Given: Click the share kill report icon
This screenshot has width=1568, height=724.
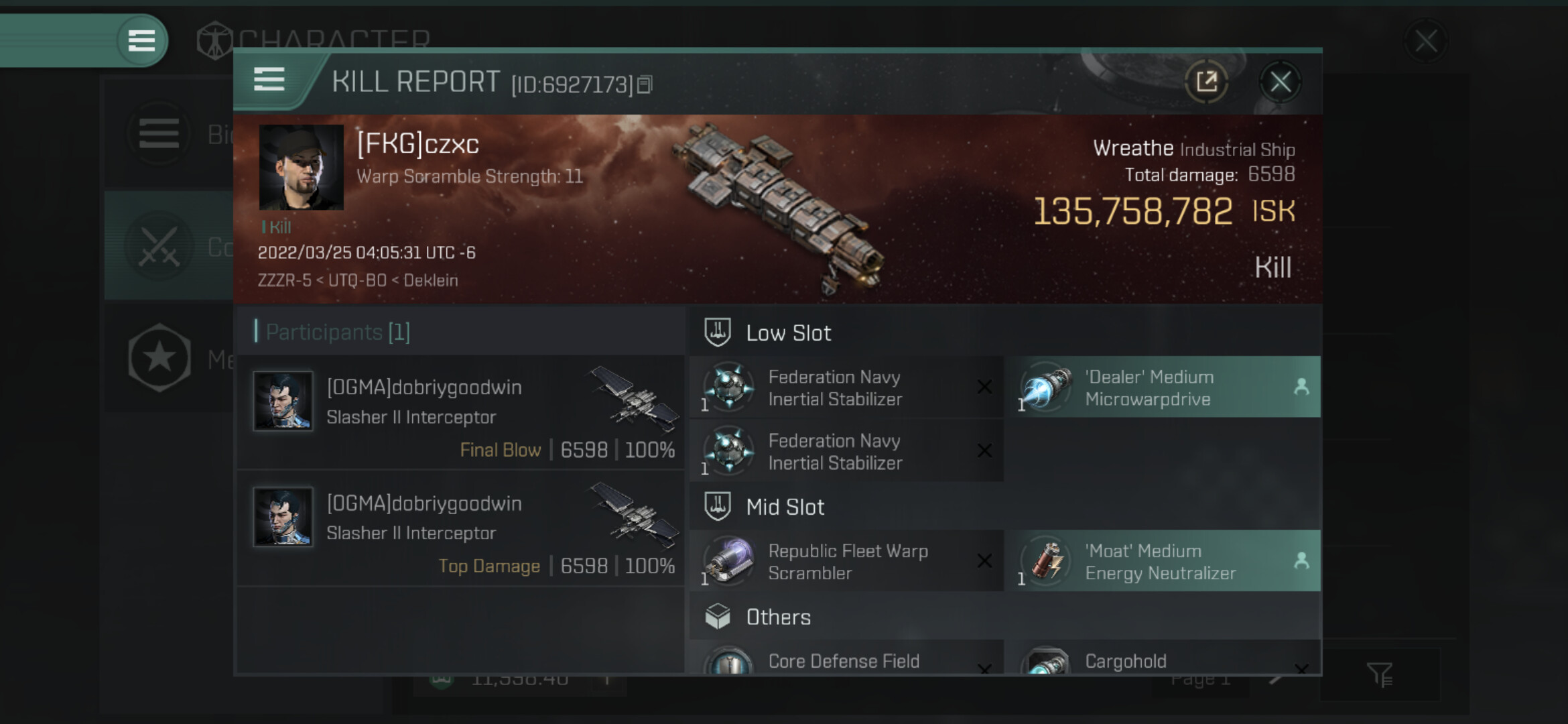Looking at the screenshot, I should [x=1206, y=82].
